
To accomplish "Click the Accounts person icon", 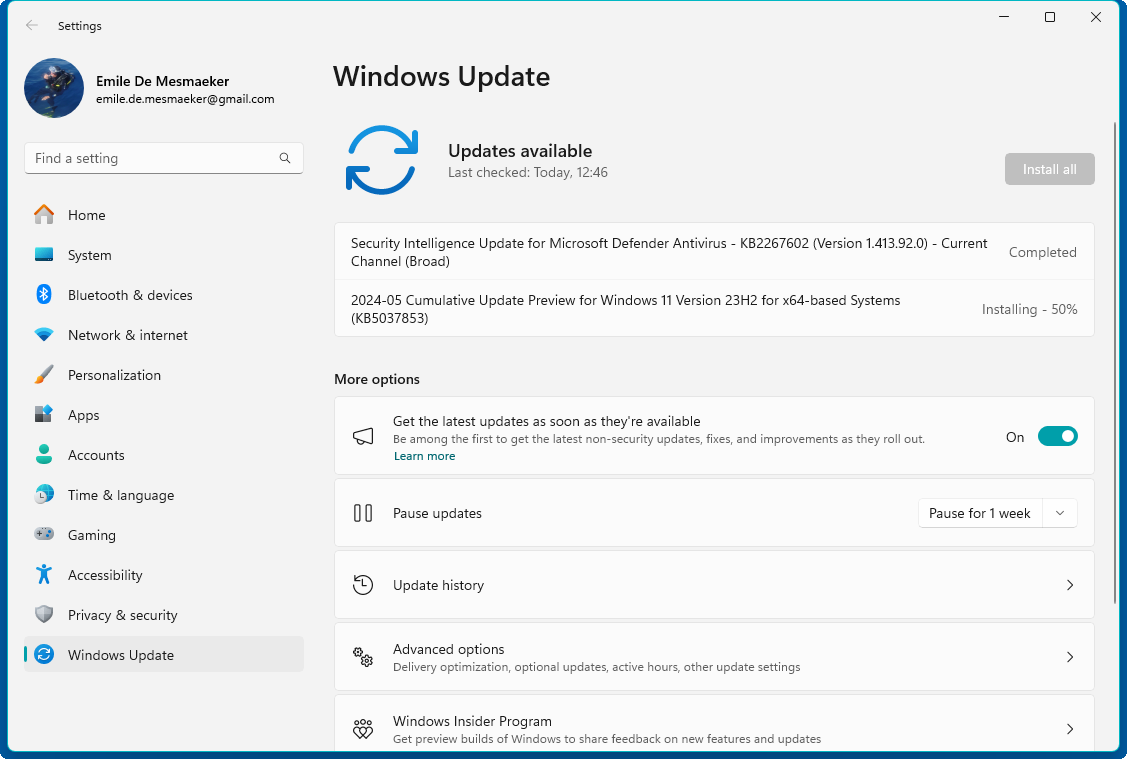I will 44,454.
